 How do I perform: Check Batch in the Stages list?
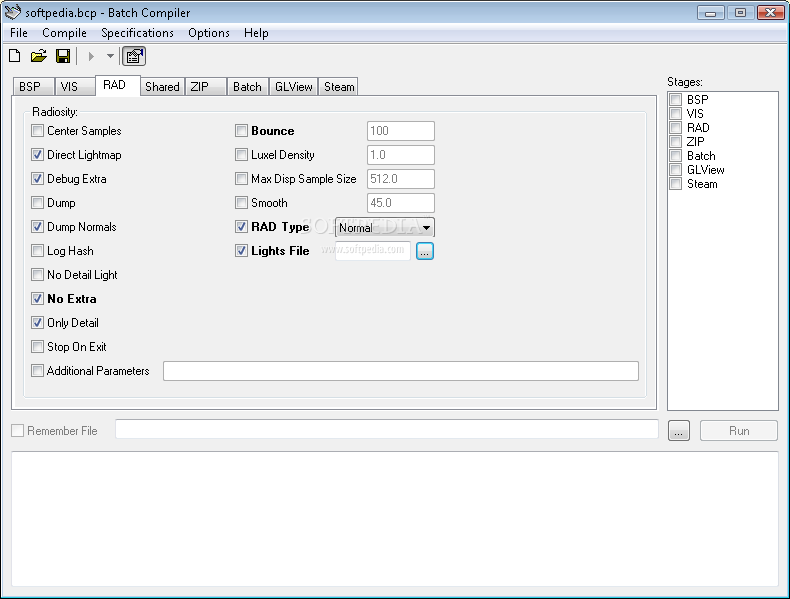[x=676, y=156]
